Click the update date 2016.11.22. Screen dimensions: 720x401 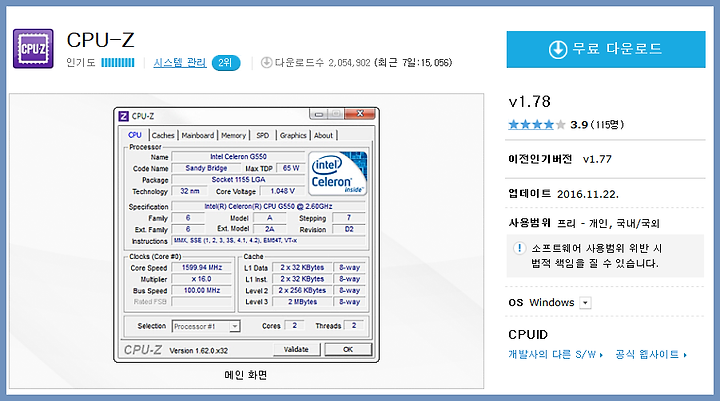point(588,194)
